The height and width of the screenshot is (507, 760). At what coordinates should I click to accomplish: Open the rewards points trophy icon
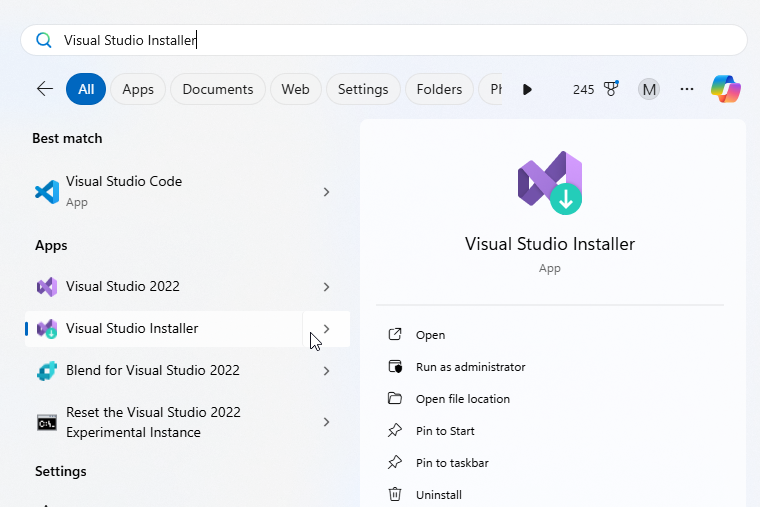[x=611, y=89]
